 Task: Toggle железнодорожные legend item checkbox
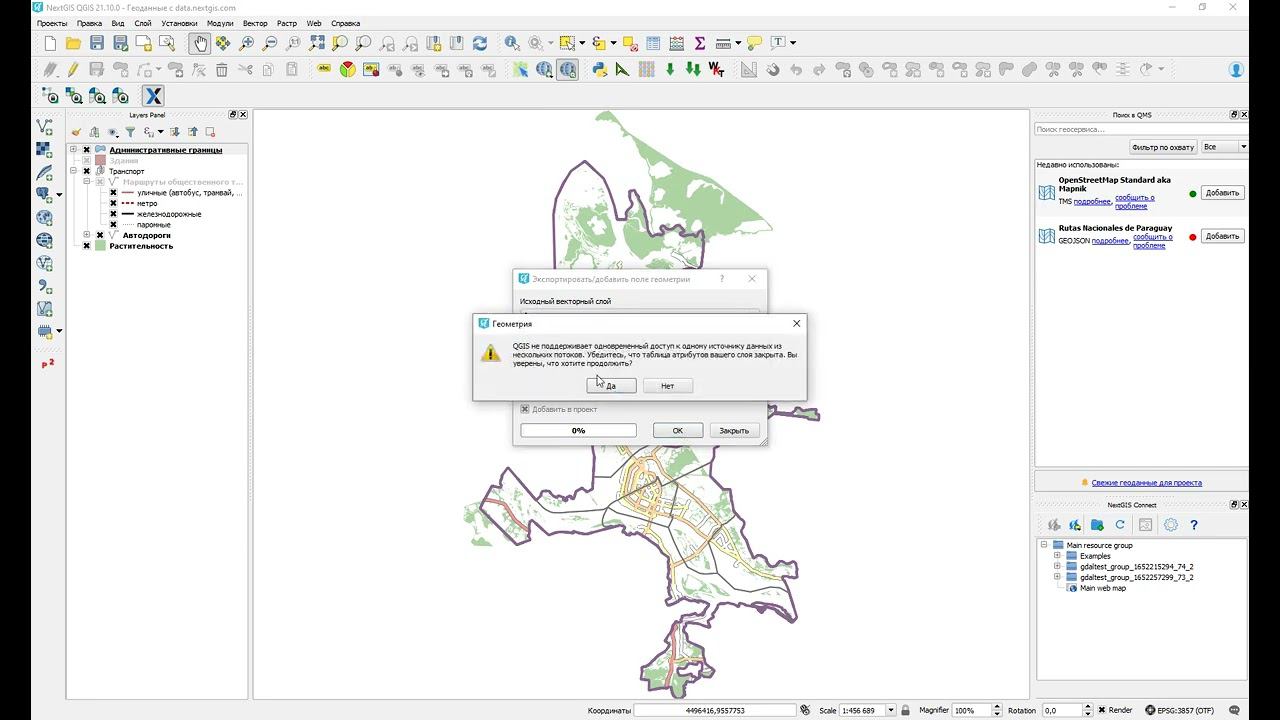tap(113, 214)
